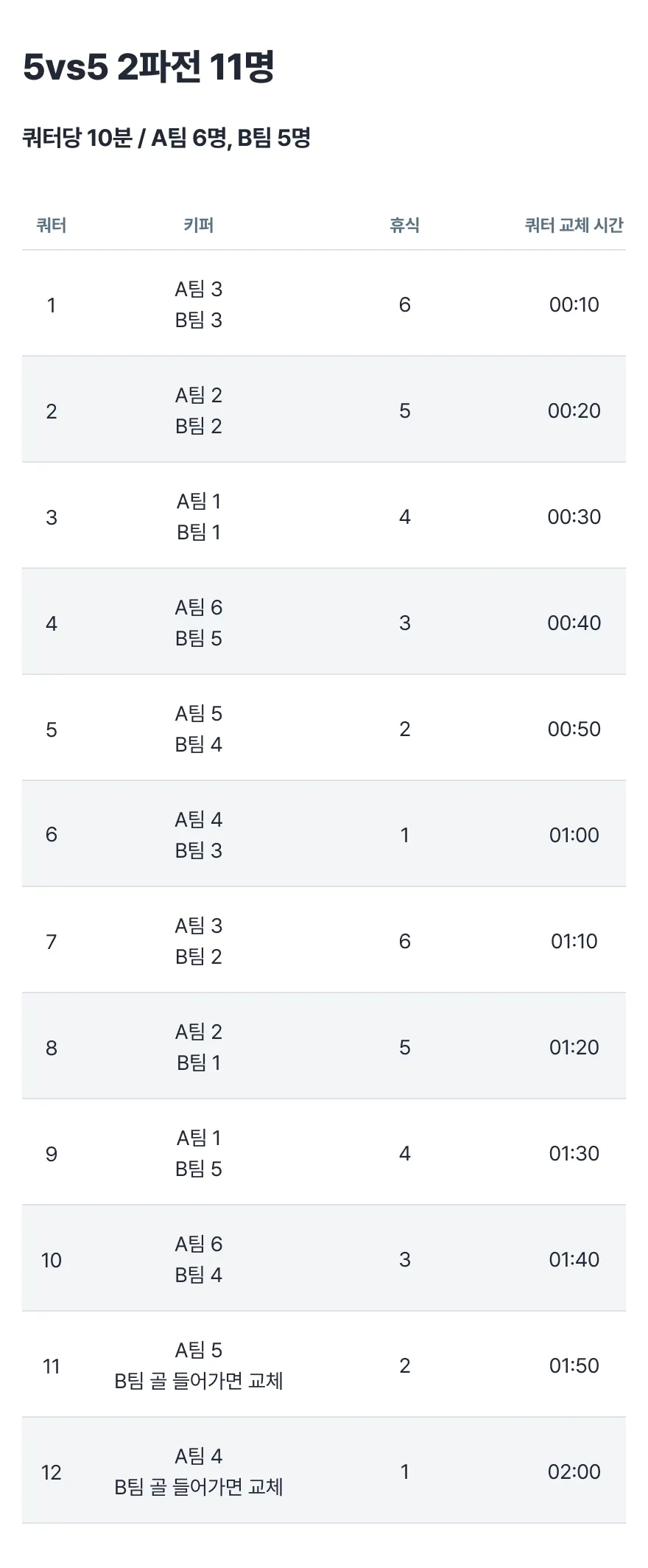This screenshot has height=1568, width=648.
Task: Select the 00:10 time in quarter 1
Action: (574, 304)
